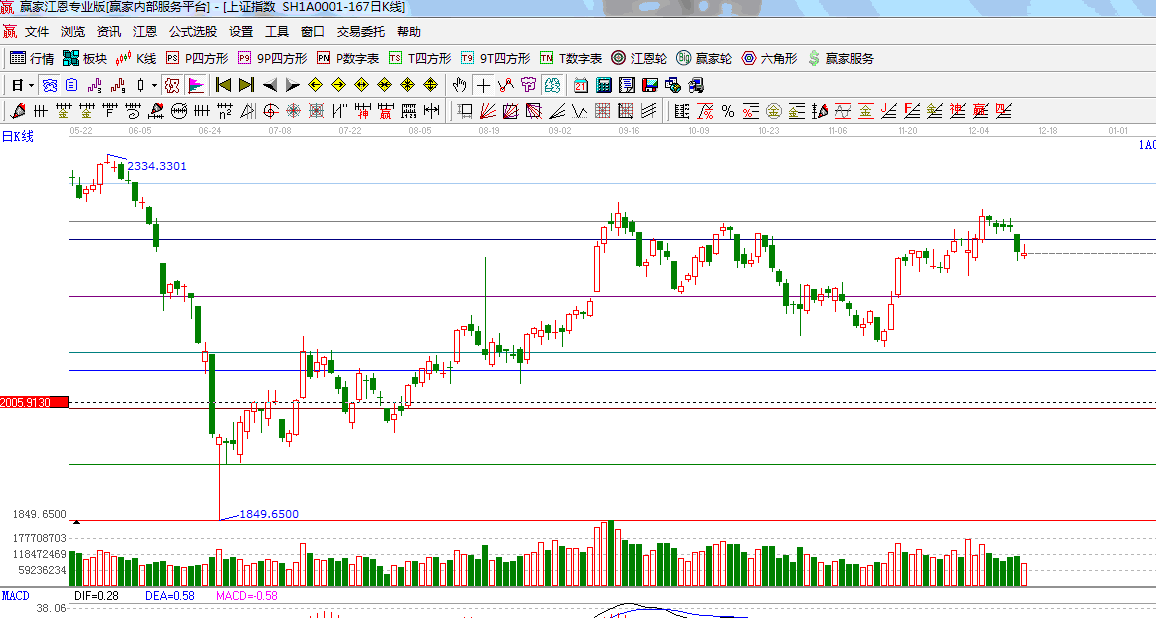This screenshot has width=1156, height=618.
Task: Toggle the red dragon pattern button
Action: click(x=172, y=85)
